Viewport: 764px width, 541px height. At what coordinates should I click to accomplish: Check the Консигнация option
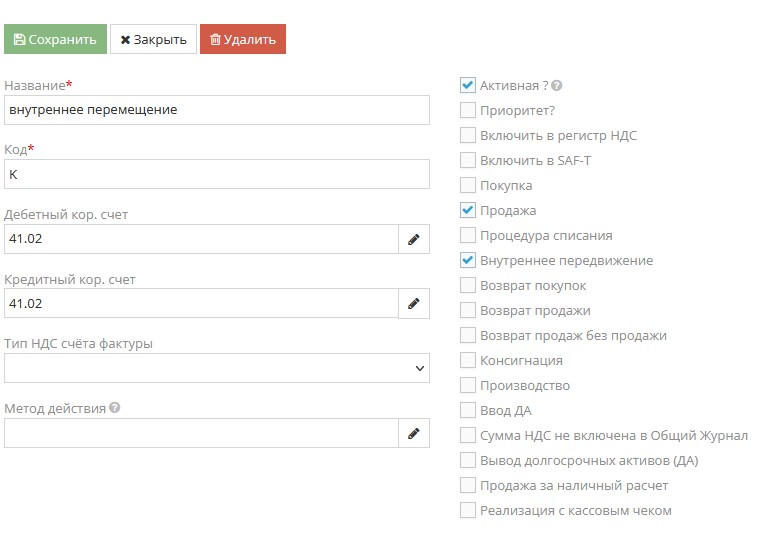pyautogui.click(x=468, y=361)
